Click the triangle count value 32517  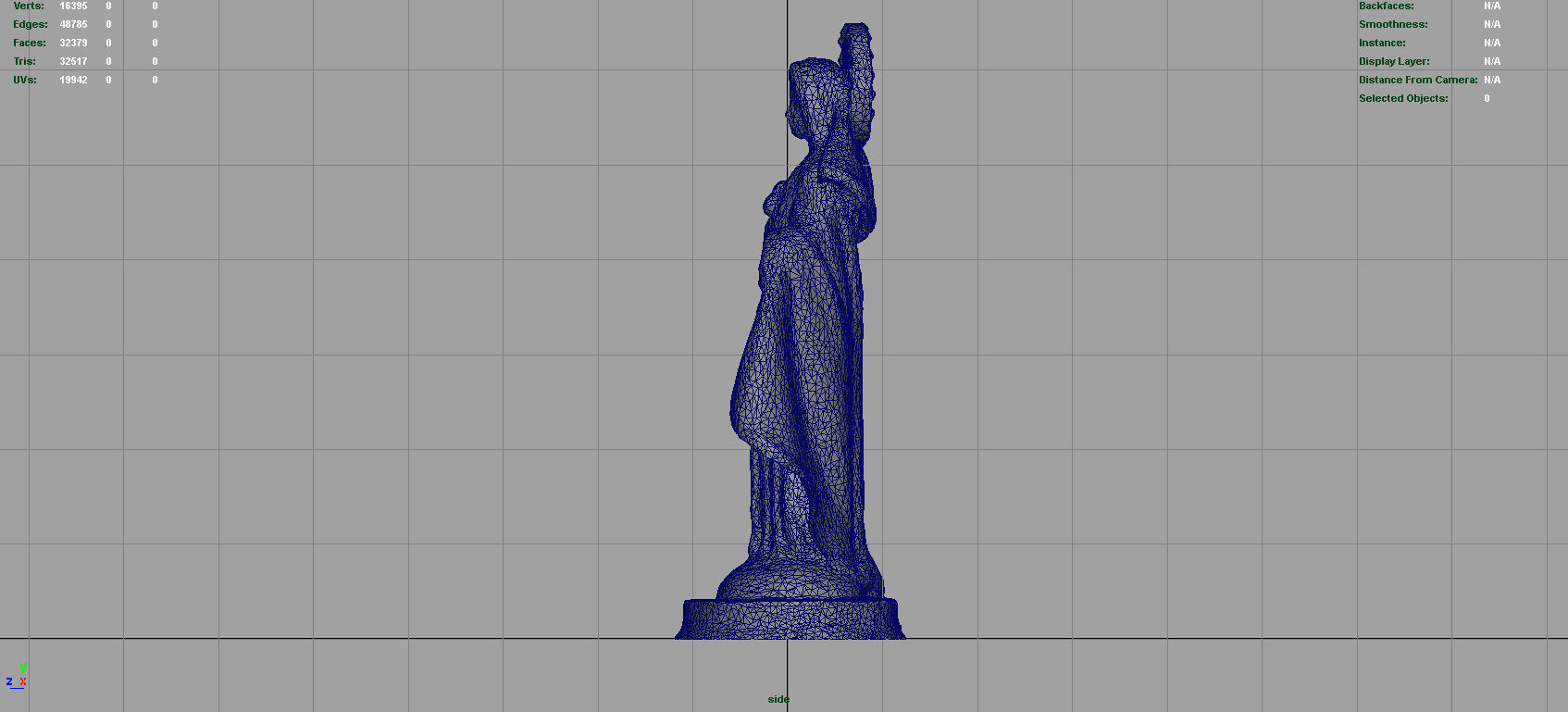pyautogui.click(x=73, y=61)
